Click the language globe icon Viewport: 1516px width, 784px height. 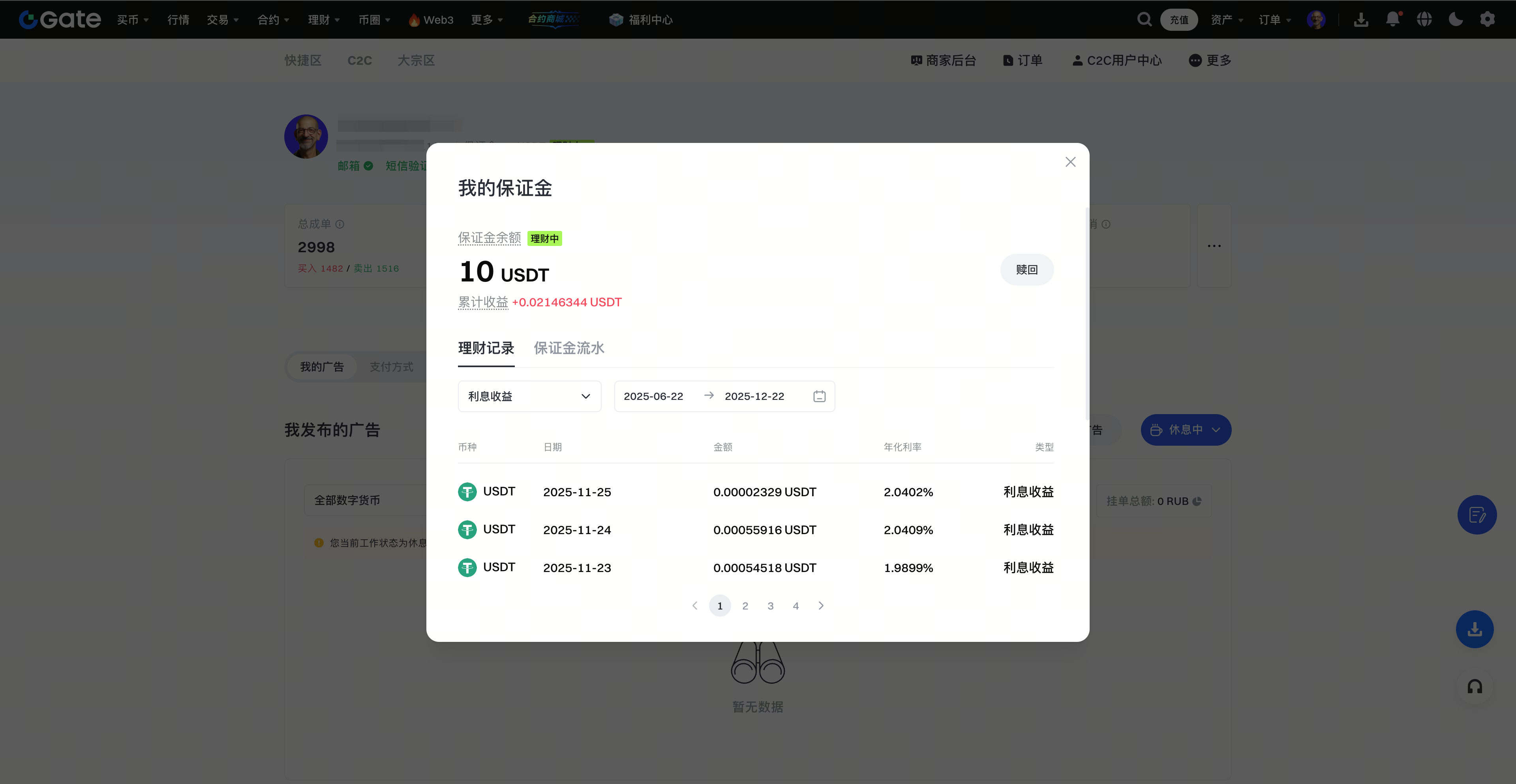(x=1424, y=19)
